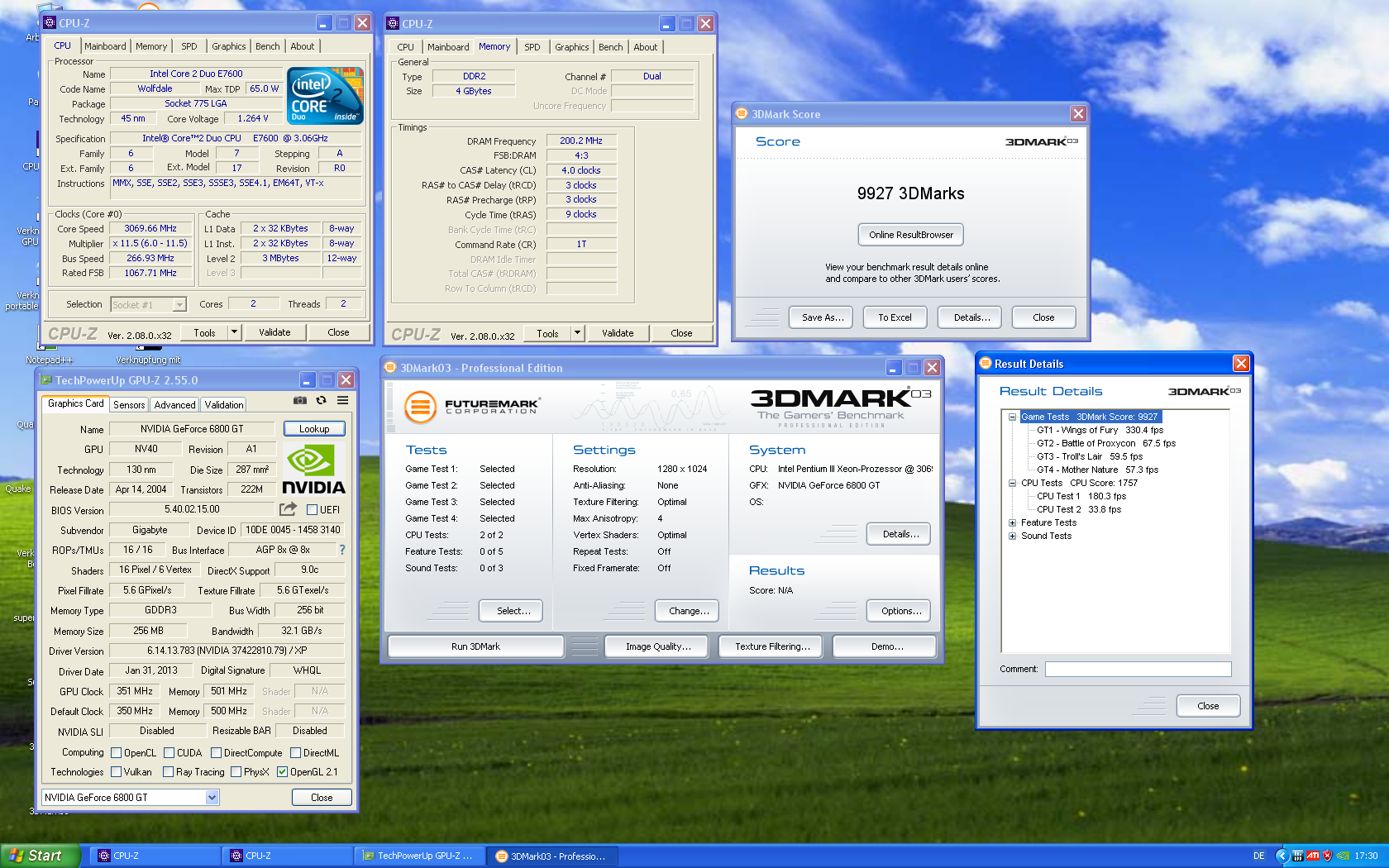Viewport: 1389px width, 868px height.
Task: Toggle the CUDA checkbox
Action: tap(169, 753)
